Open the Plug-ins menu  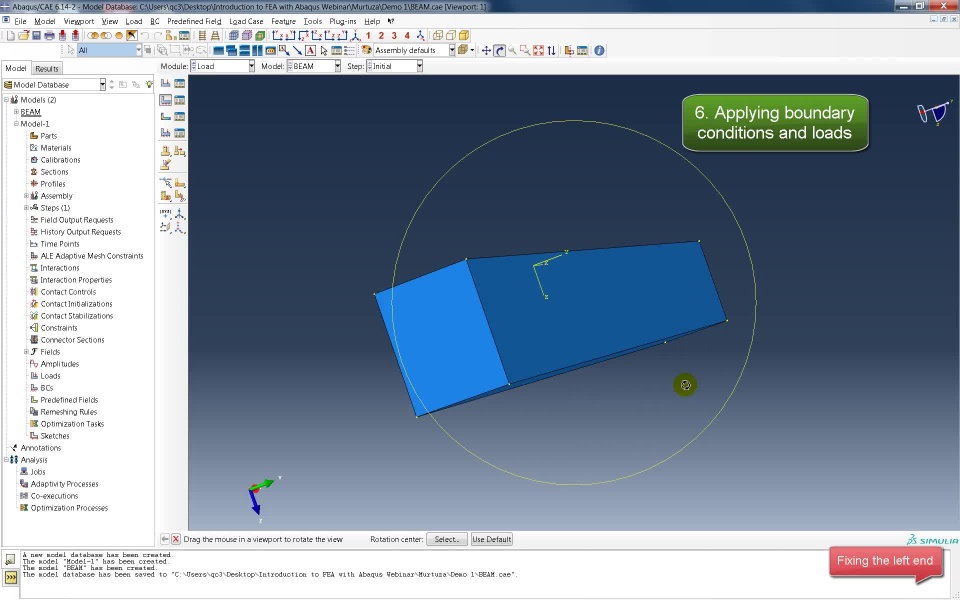click(343, 21)
